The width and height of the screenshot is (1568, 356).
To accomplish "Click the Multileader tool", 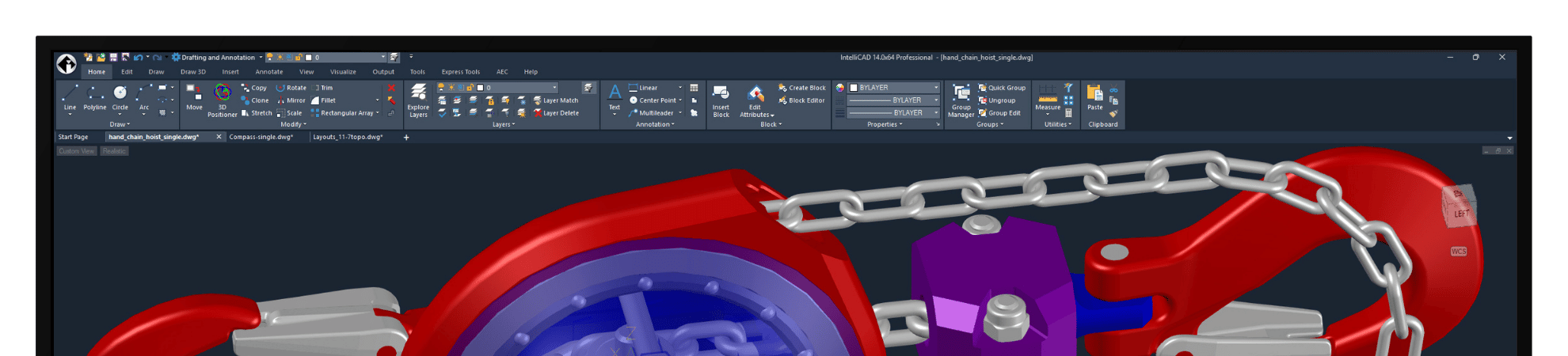I will coord(651,113).
